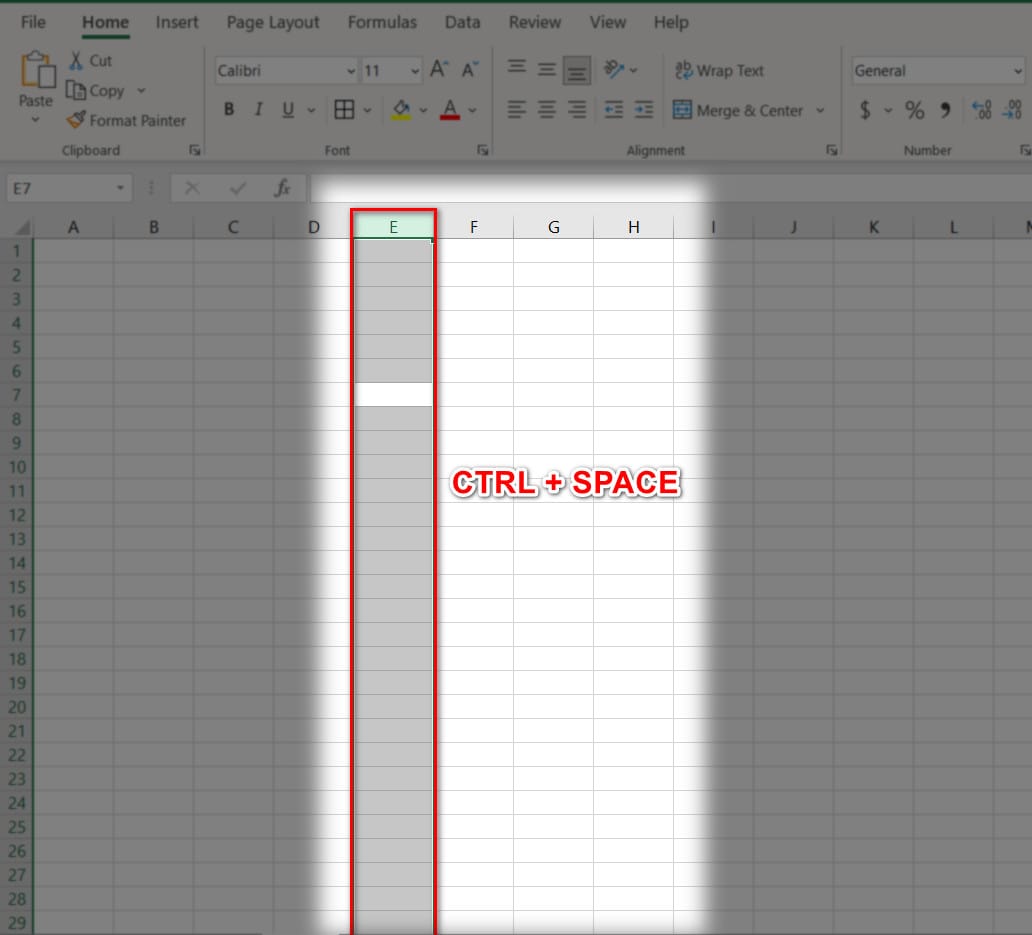
Task: Click the Paste clipboard icon
Action: (38, 70)
